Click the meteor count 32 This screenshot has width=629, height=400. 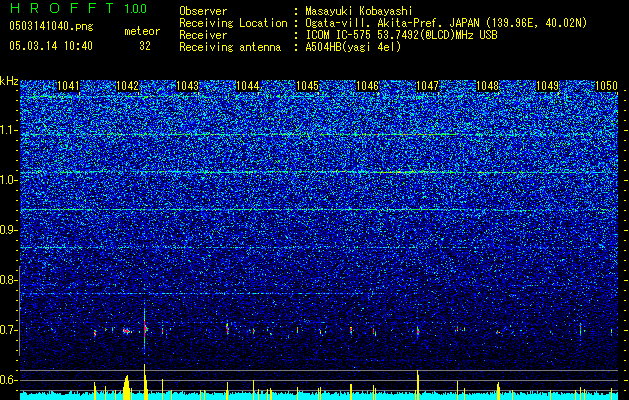tap(145, 46)
